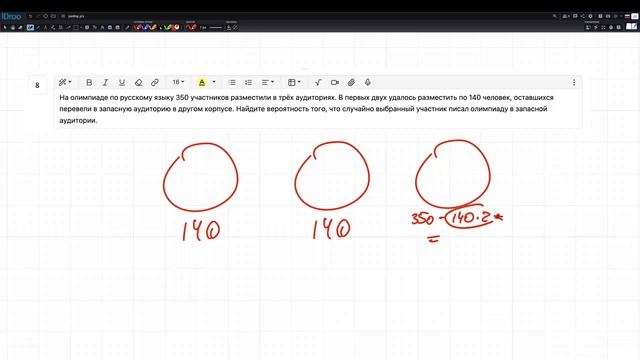
Task: Toggle bold formatting in text editor
Action: [x=89, y=82]
